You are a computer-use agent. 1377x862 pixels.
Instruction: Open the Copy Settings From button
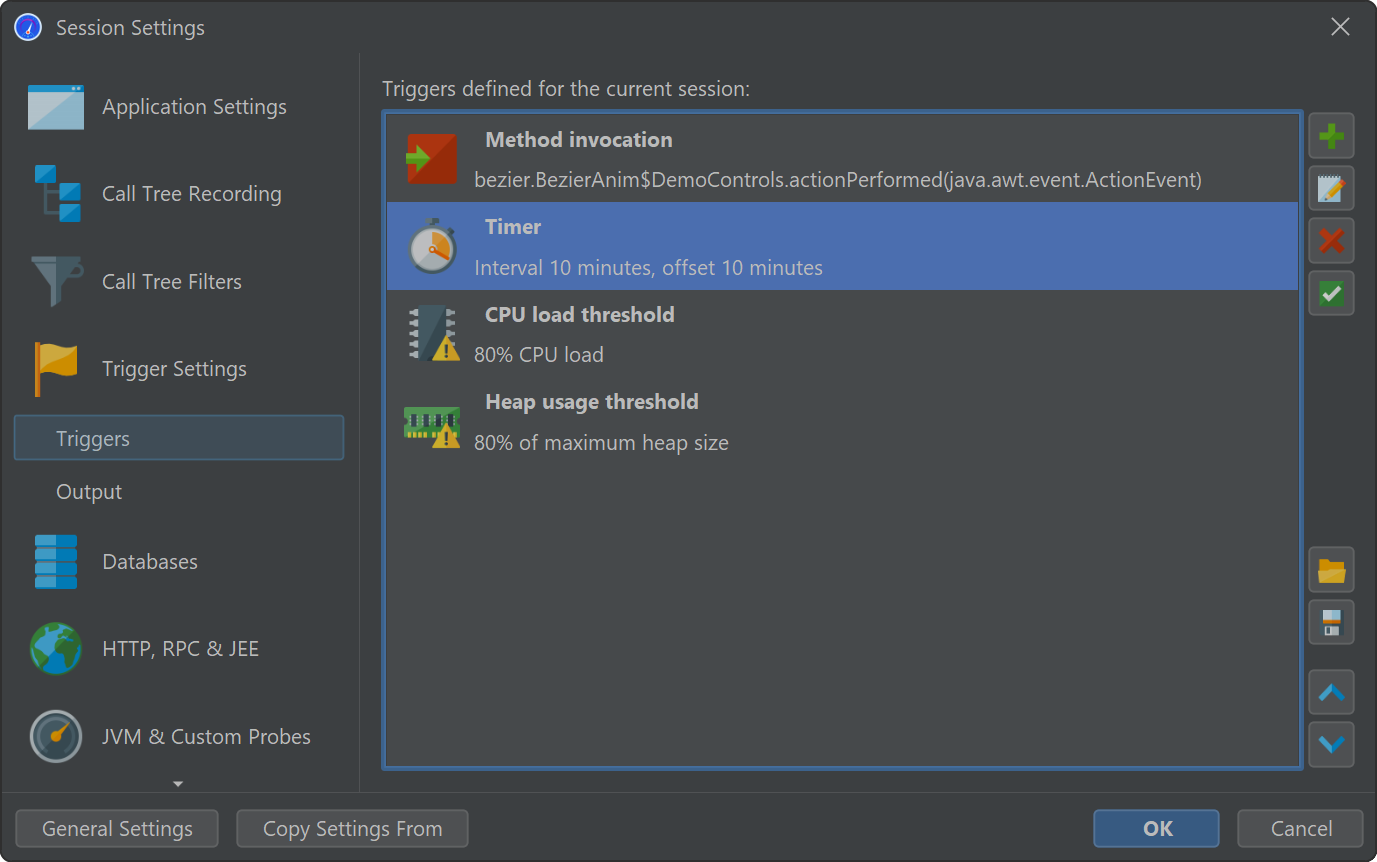click(x=352, y=829)
